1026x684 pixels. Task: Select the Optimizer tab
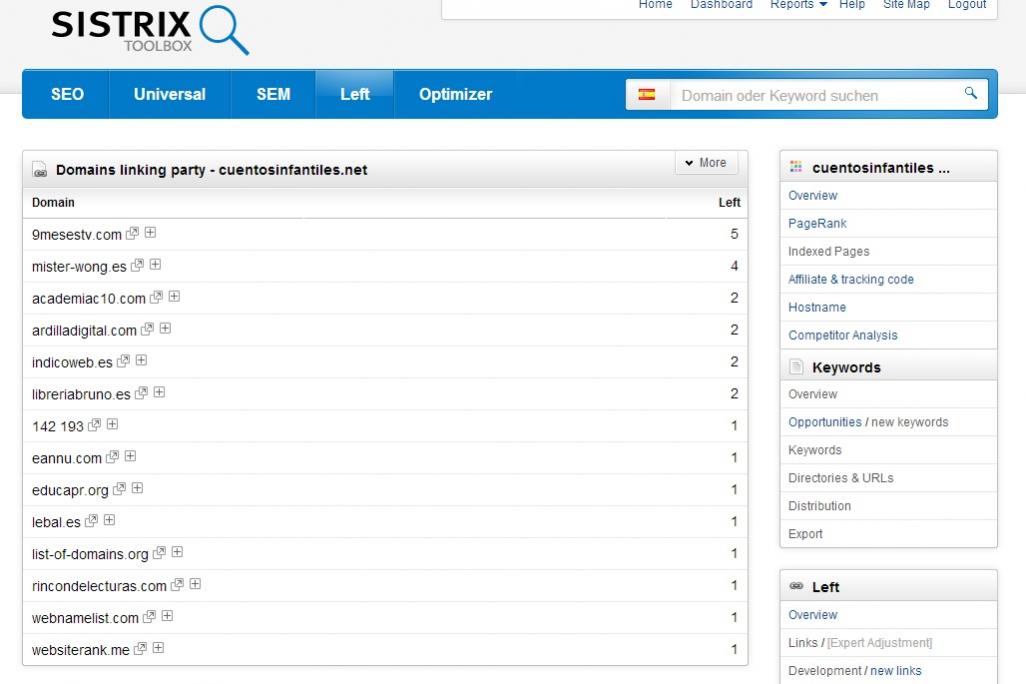tap(455, 94)
